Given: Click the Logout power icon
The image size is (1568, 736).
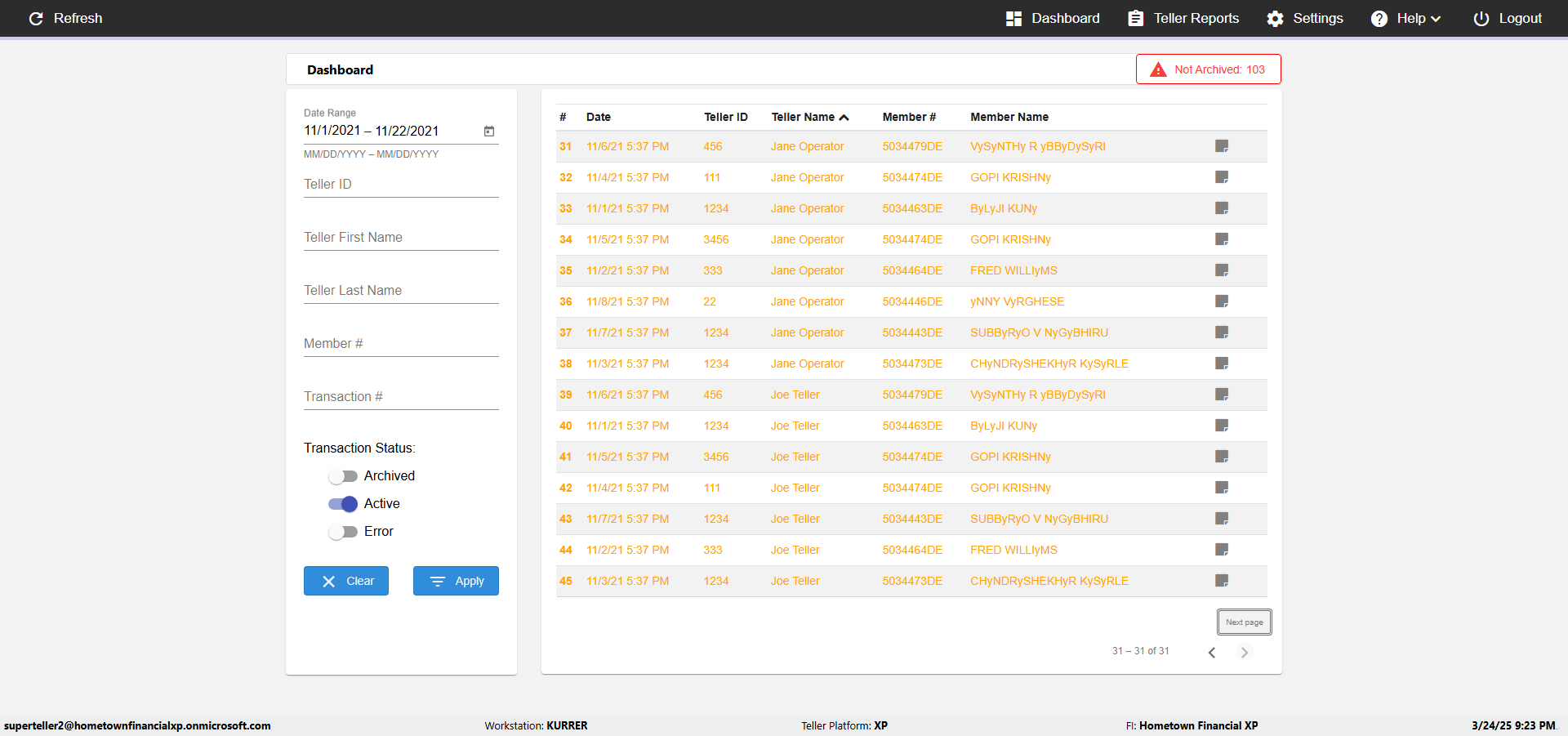Looking at the screenshot, I should (1481, 18).
